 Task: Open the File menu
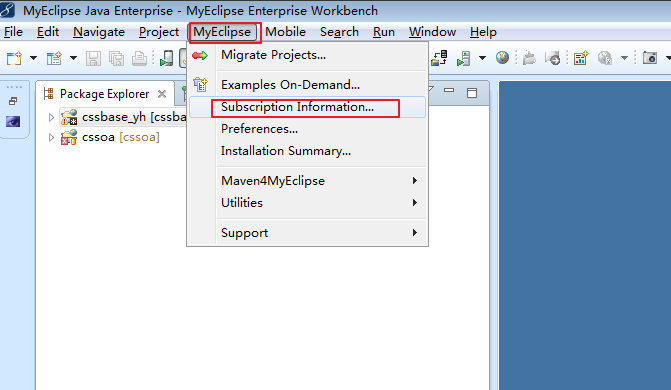point(13,32)
